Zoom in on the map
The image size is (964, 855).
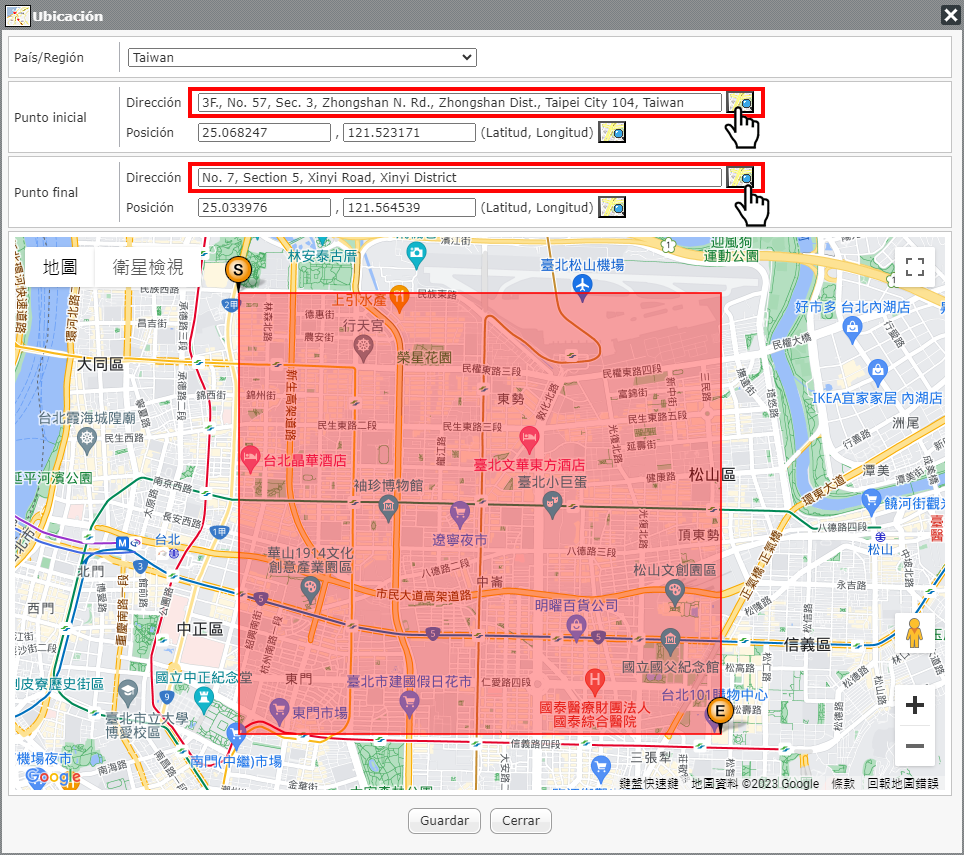tap(915, 705)
